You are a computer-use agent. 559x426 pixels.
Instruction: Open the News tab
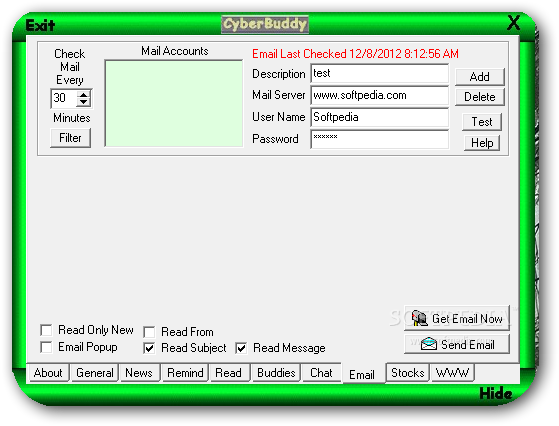click(139, 373)
